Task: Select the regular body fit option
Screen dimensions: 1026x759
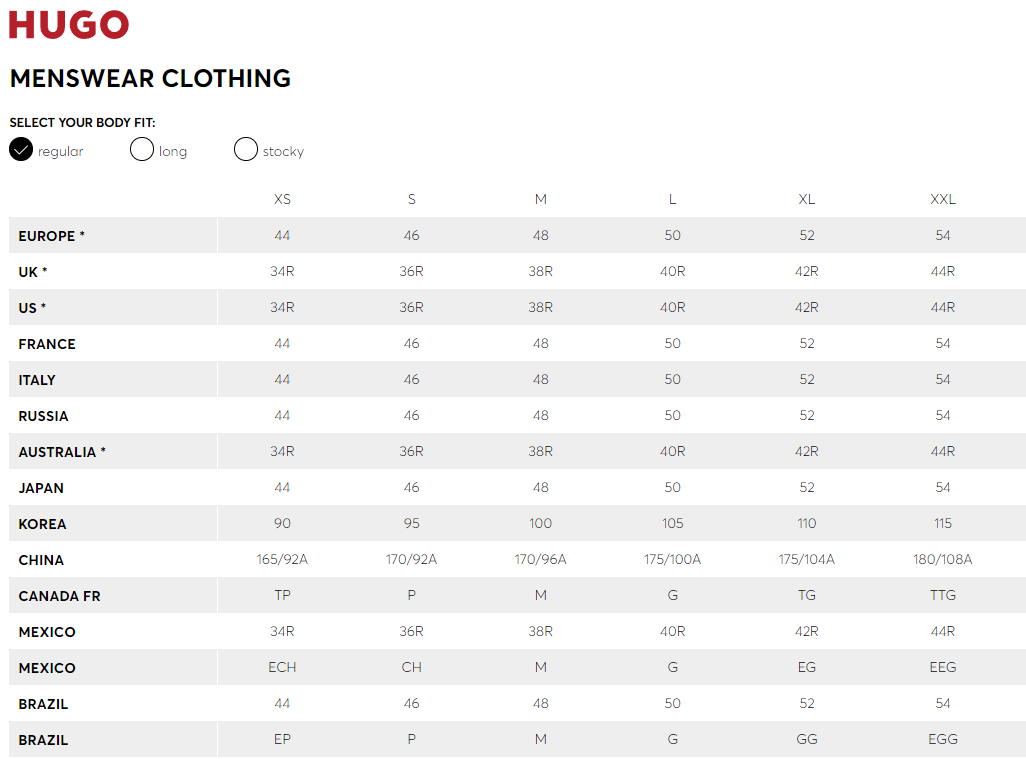Action: (21, 149)
